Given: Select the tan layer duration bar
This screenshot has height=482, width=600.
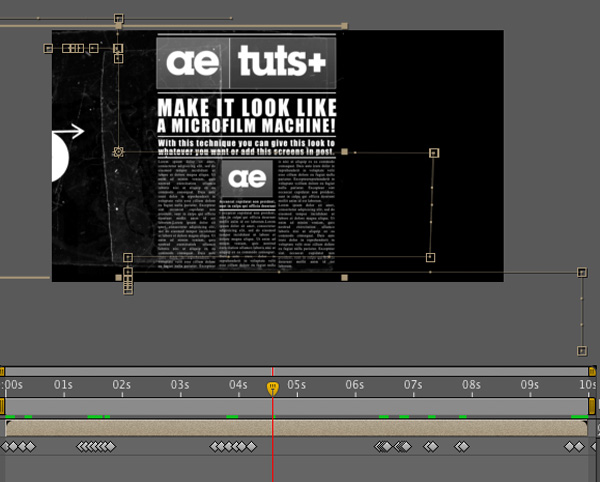Looking at the screenshot, I should coord(296,428).
